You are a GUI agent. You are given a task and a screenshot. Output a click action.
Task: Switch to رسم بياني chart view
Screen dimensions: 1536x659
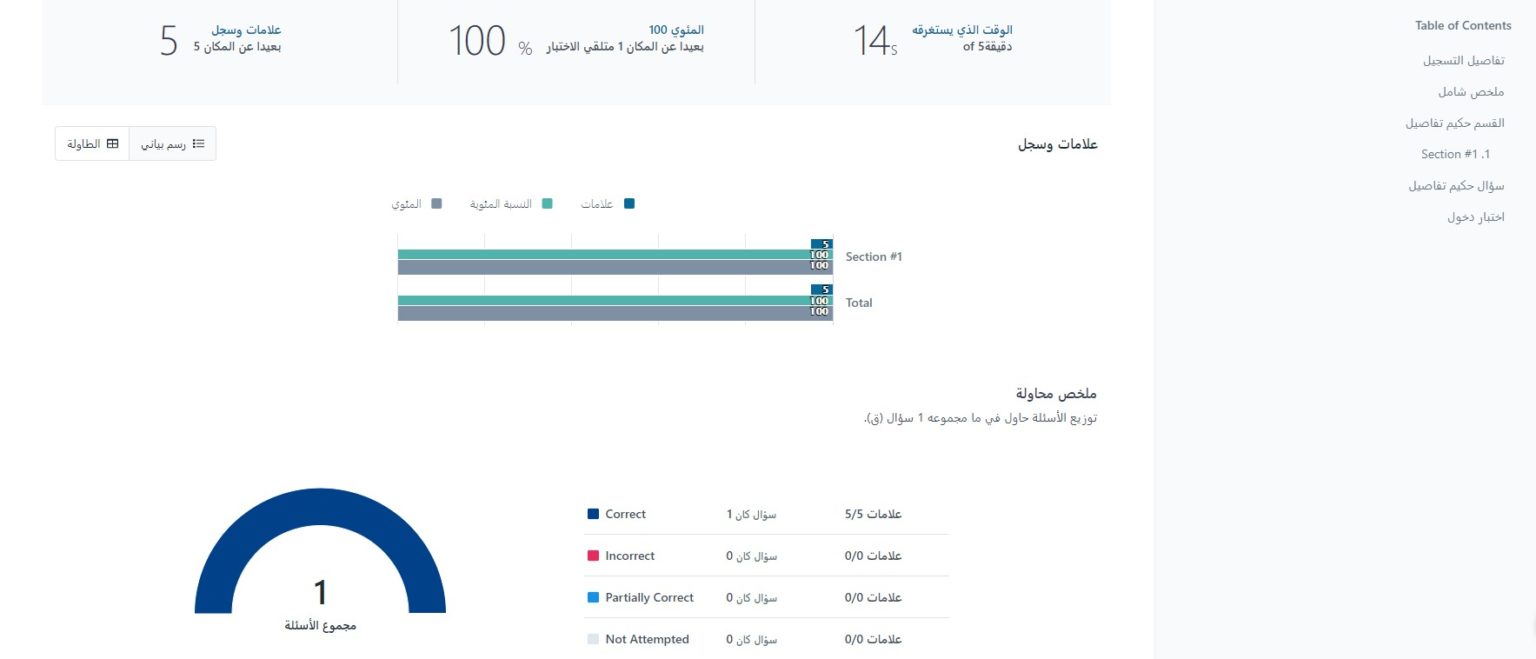tap(172, 144)
